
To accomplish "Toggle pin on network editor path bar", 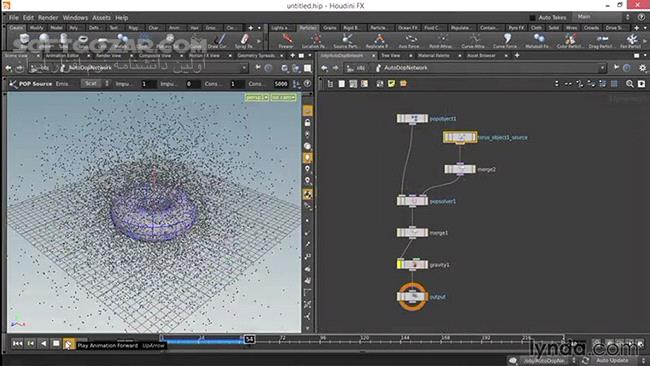I will [x=616, y=68].
